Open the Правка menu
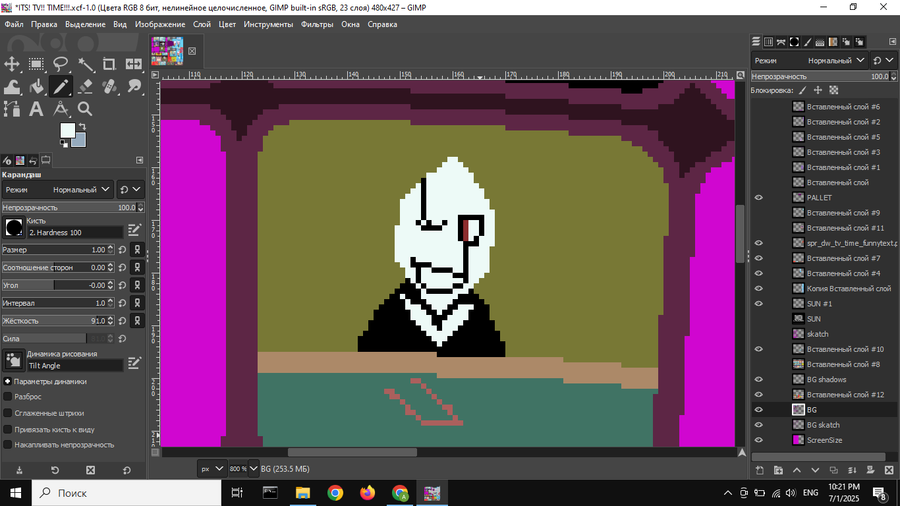Image resolution: width=900 pixels, height=506 pixels. click(x=44, y=24)
